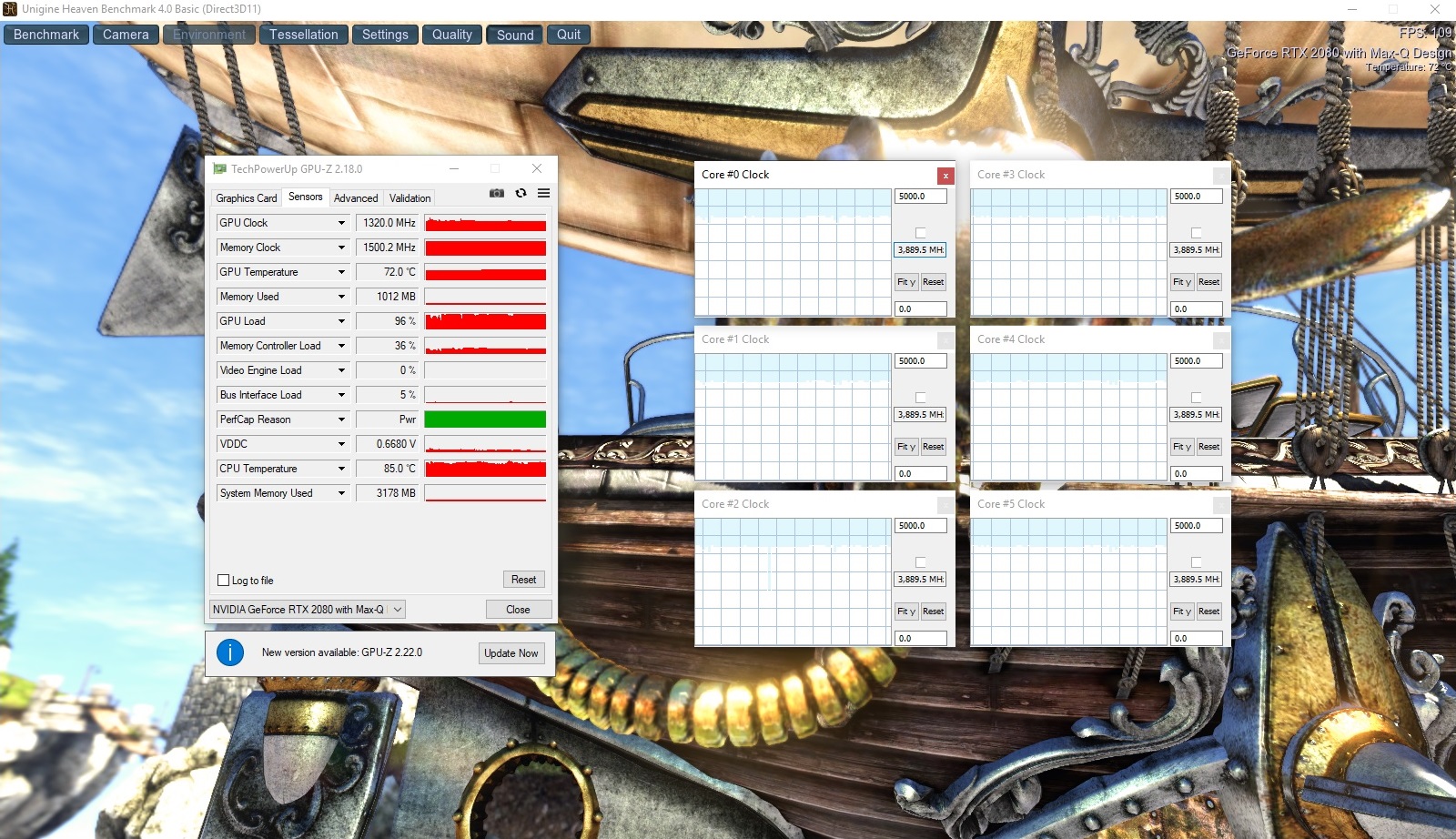Expand the VDDC sensor dropdown
The width and height of the screenshot is (1456, 839).
(x=342, y=444)
